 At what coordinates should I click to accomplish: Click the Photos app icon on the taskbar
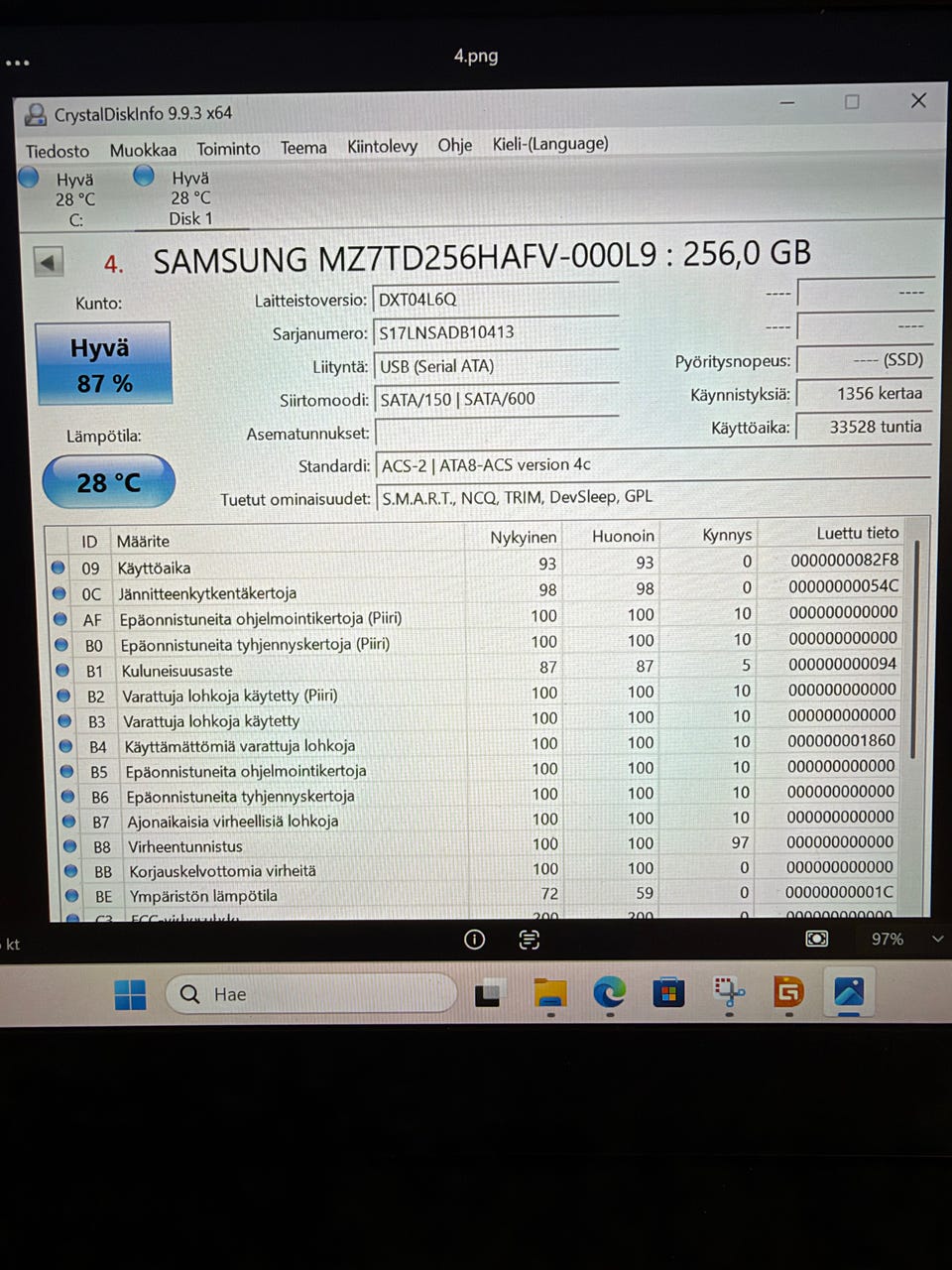pyautogui.click(x=849, y=991)
